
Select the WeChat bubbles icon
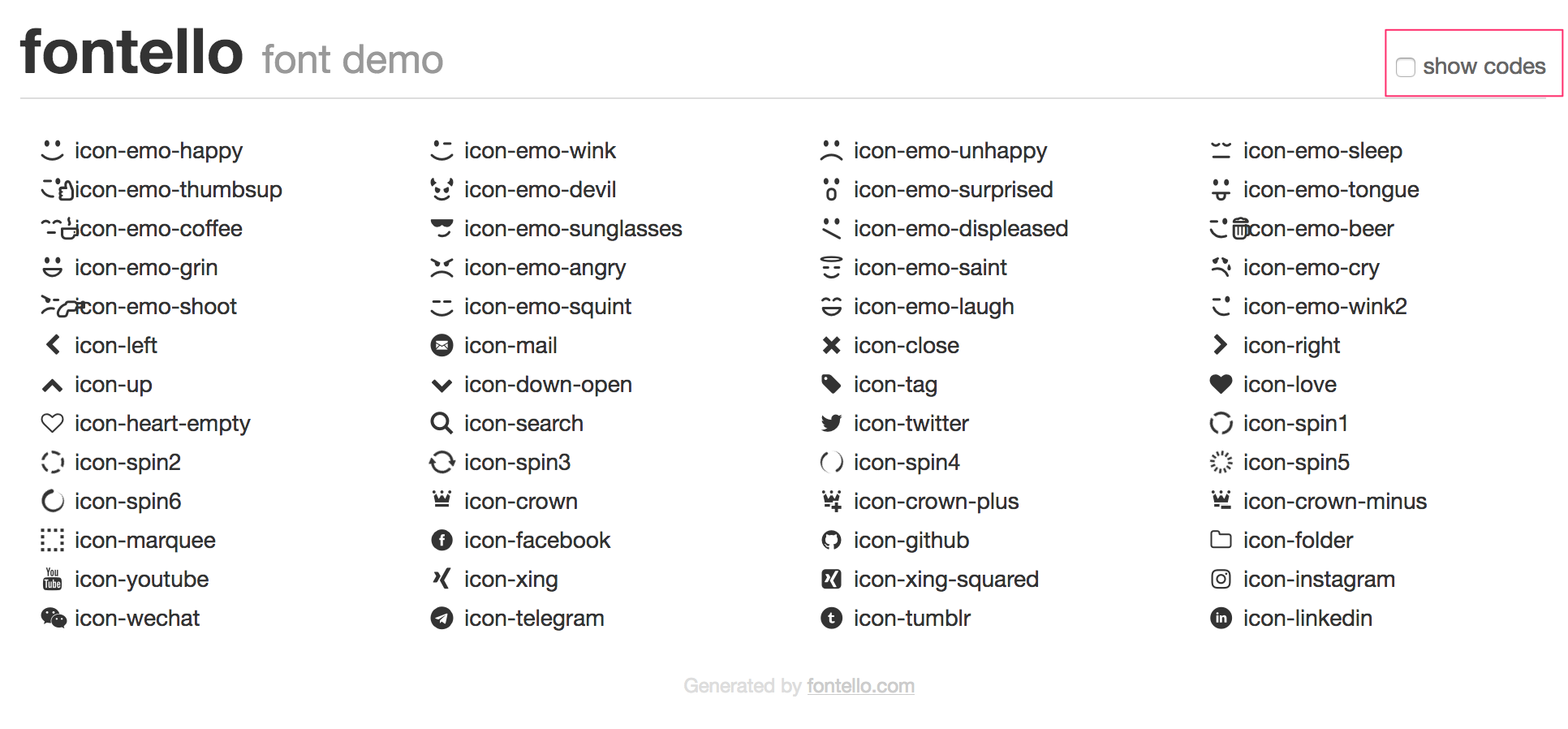[x=53, y=618]
